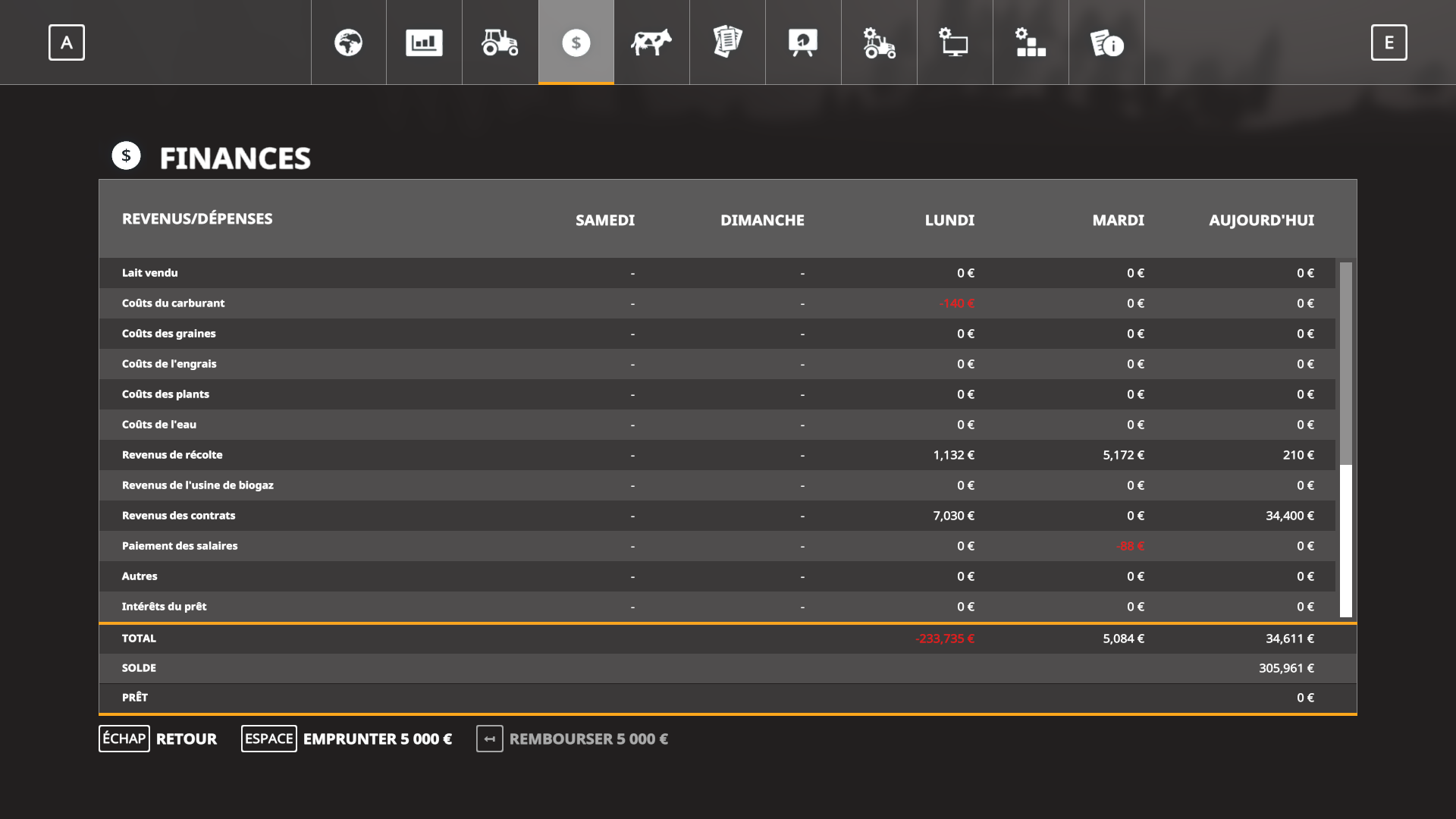Click the 210 € harvest value
Screen dimensions: 1456x819
[1298, 455]
